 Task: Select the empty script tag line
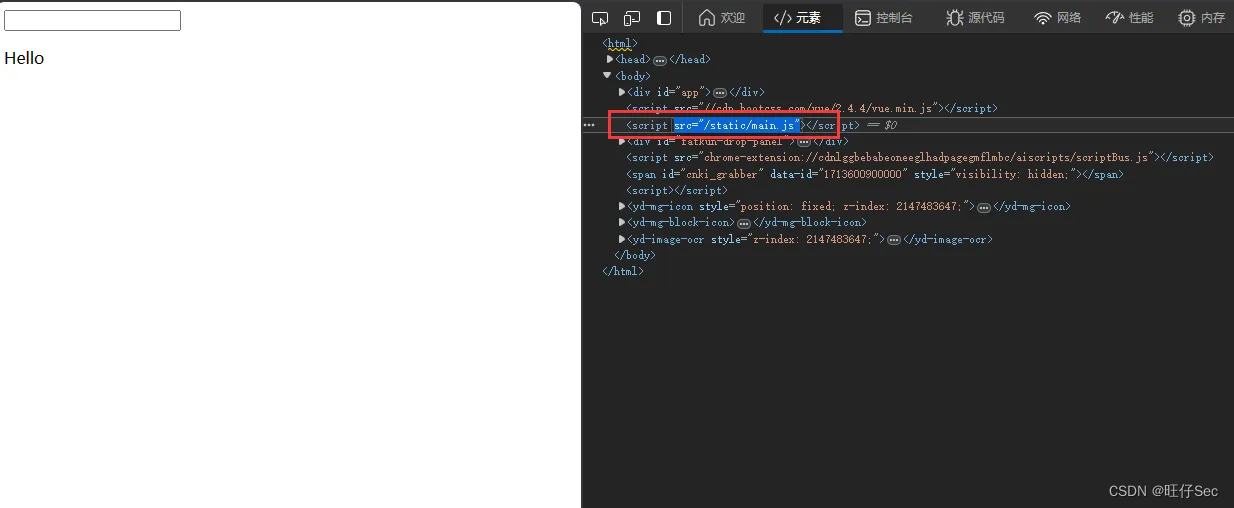[676, 190]
